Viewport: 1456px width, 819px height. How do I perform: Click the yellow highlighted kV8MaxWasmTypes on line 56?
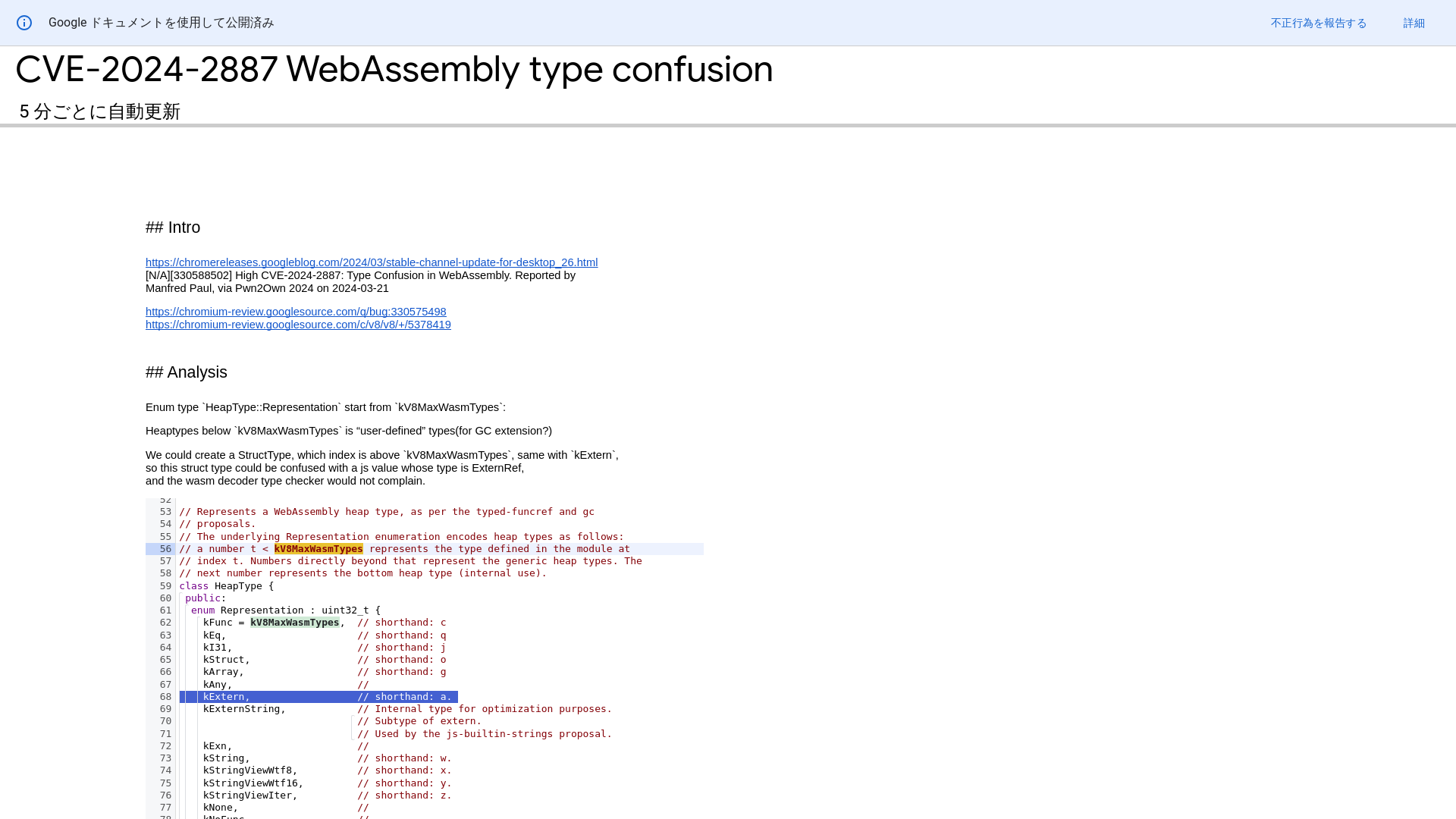point(318,549)
